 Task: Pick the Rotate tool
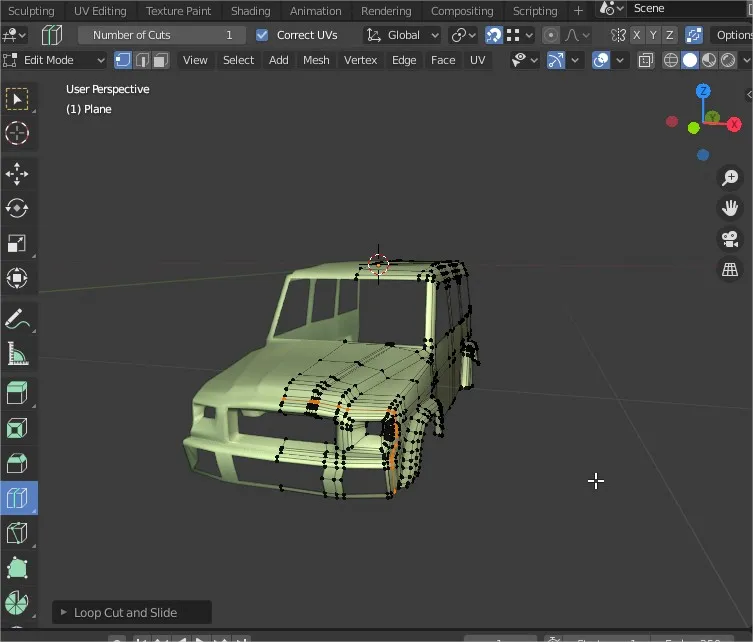[x=17, y=208]
